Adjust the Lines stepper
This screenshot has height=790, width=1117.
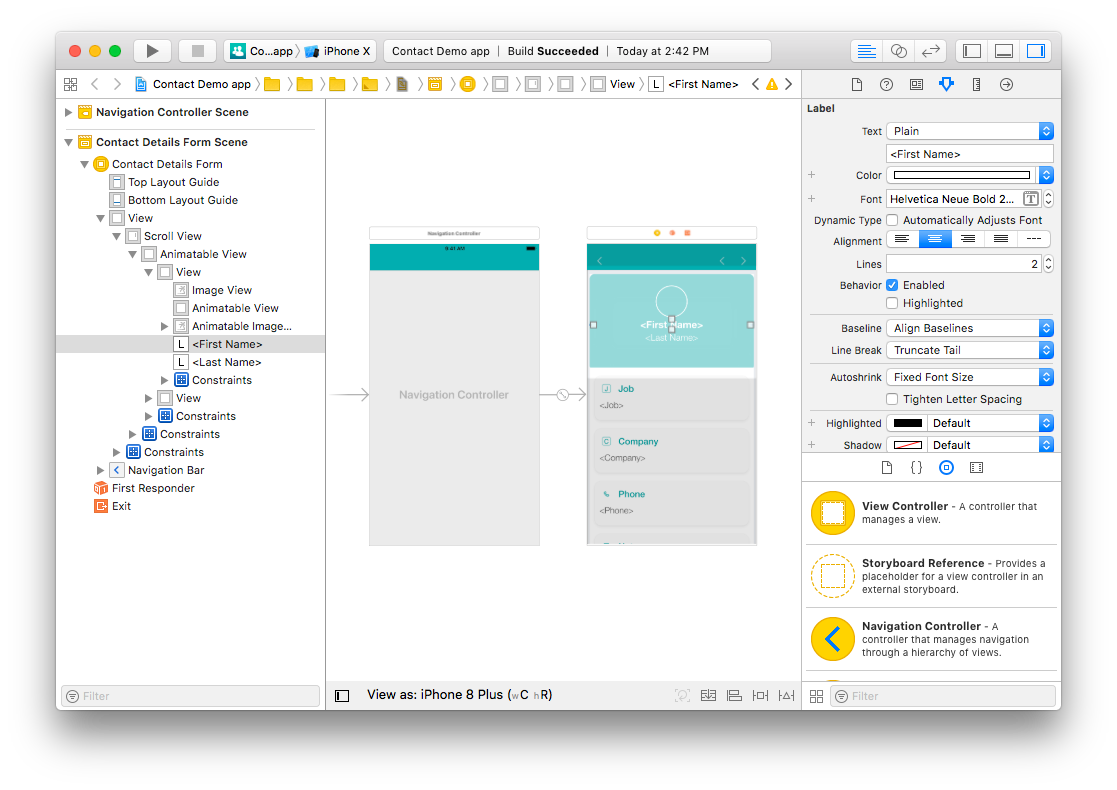pyautogui.click(x=1048, y=264)
